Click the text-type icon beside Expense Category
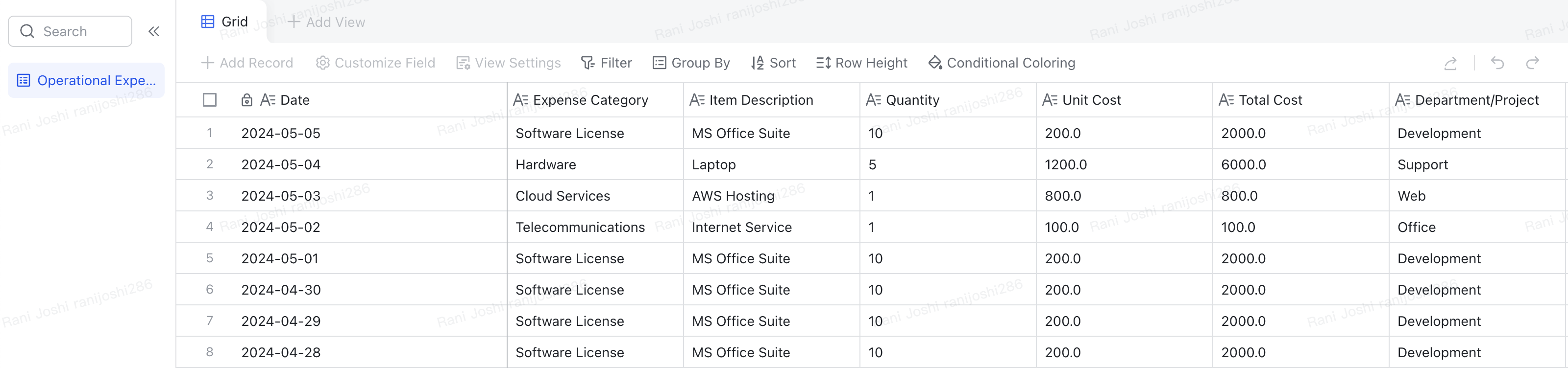1568x368 pixels. pyautogui.click(x=520, y=100)
